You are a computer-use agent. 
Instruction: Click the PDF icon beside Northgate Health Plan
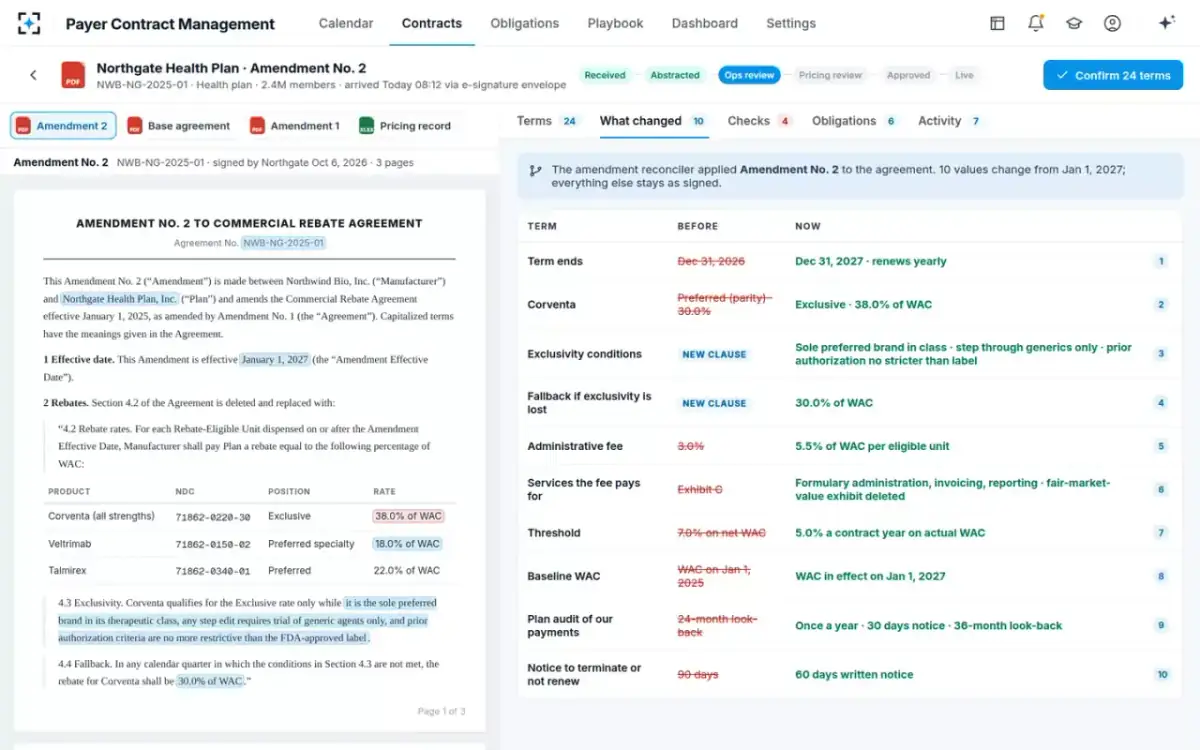[x=73, y=75]
